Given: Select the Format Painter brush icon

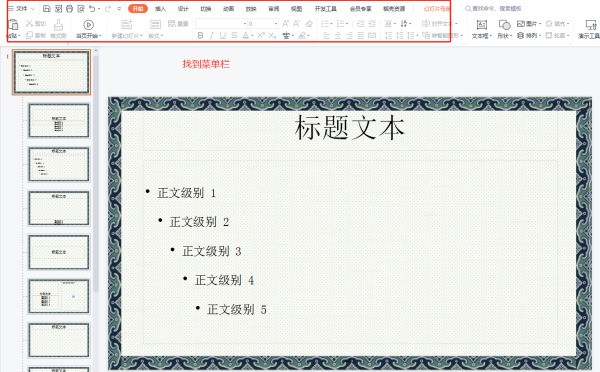Looking at the screenshot, I should 58,25.
